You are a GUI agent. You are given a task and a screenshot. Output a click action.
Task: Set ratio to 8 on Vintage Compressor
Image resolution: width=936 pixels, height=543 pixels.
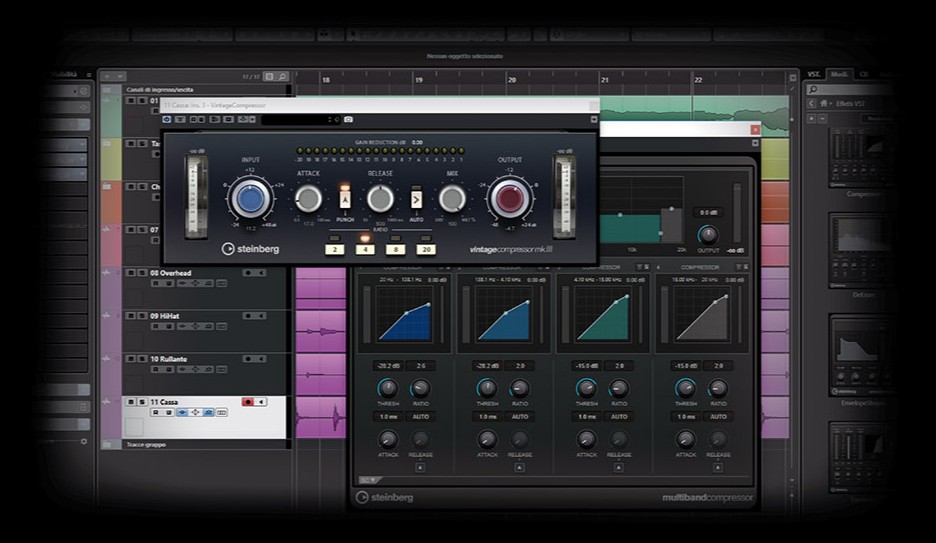pyautogui.click(x=396, y=249)
